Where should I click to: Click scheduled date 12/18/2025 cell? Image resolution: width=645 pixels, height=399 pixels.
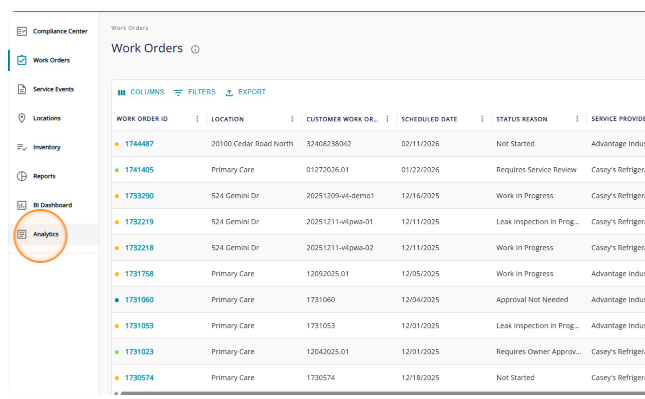tap(420, 378)
